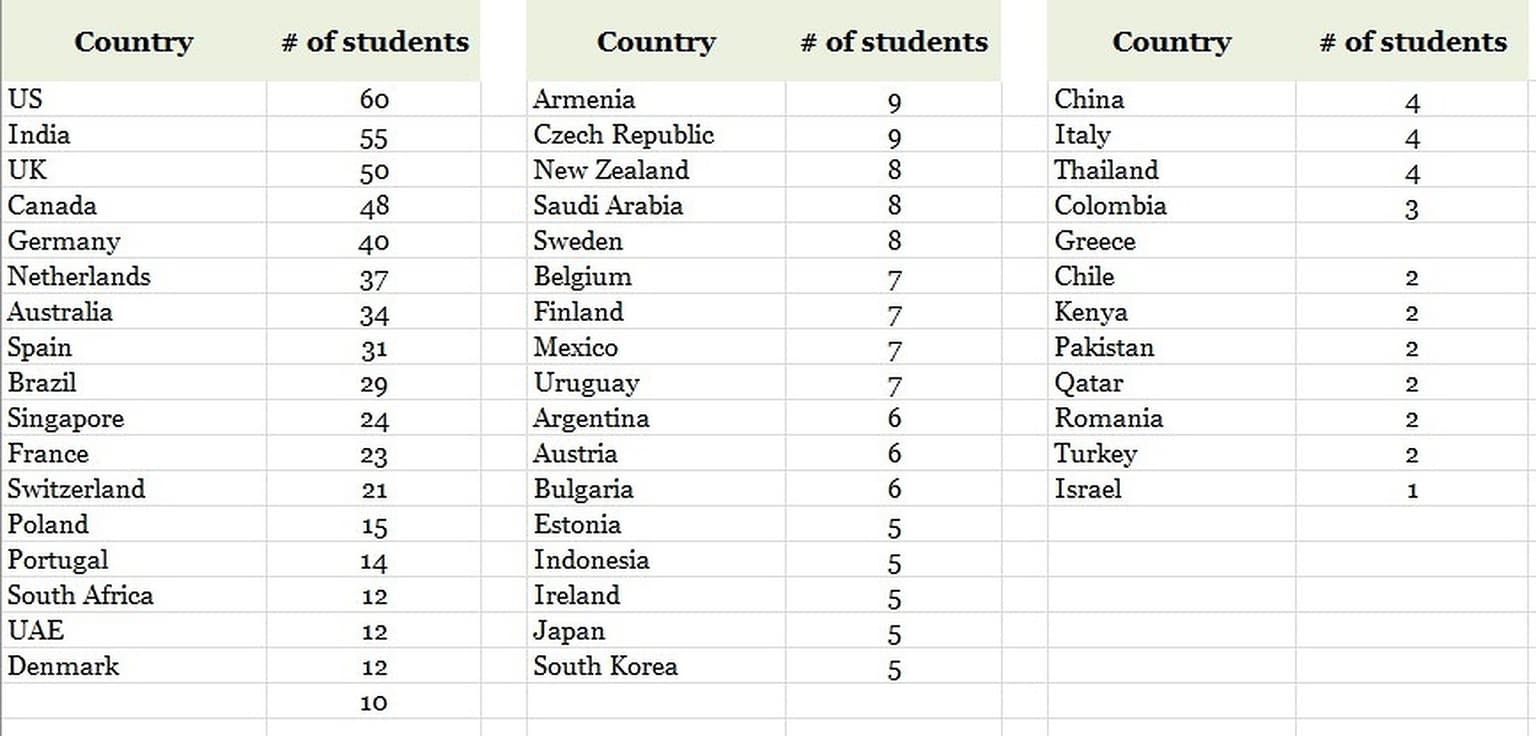The width and height of the screenshot is (1536, 736).
Task: Click the third '# of students' header
Action: [x=1411, y=41]
